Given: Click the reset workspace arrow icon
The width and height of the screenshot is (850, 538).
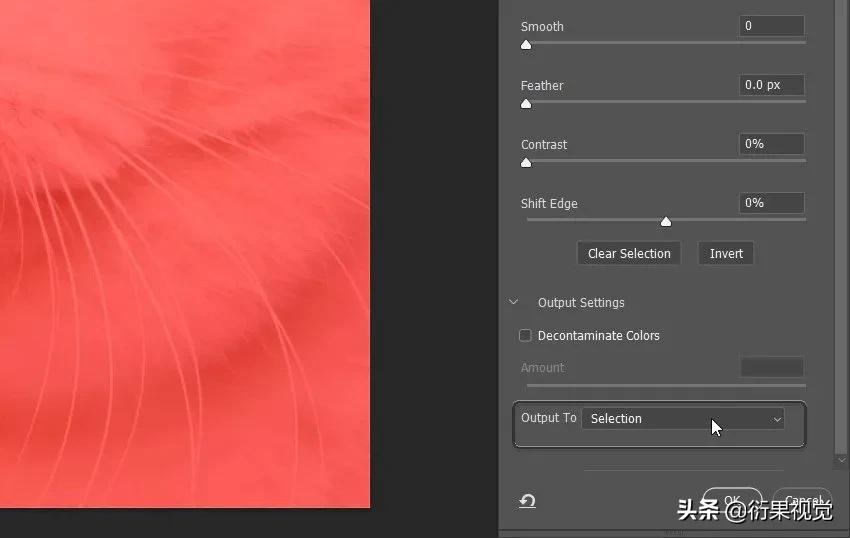Looking at the screenshot, I should [527, 501].
